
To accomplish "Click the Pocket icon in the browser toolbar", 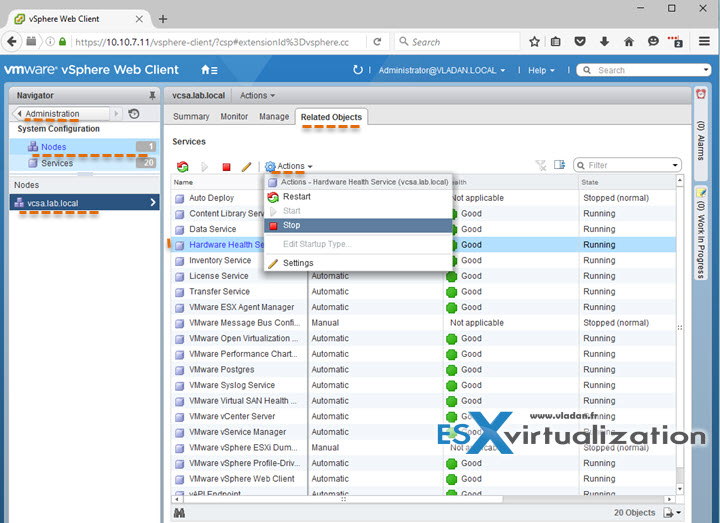I will tap(580, 42).
